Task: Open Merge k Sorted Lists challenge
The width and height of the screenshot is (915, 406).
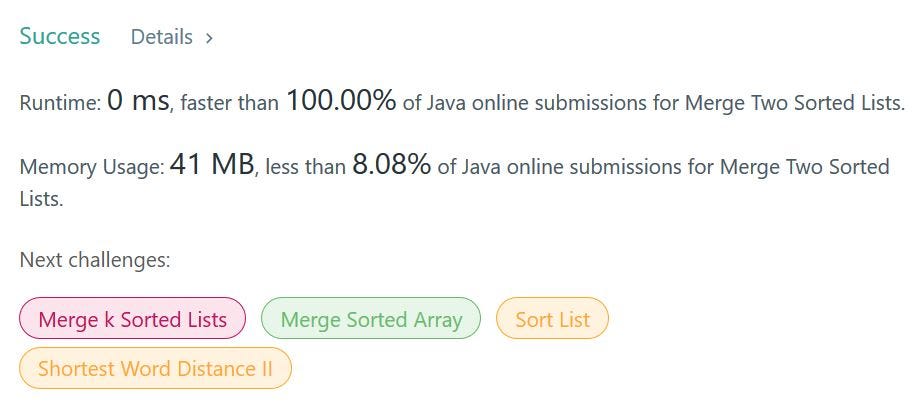Action: pyautogui.click(x=132, y=318)
